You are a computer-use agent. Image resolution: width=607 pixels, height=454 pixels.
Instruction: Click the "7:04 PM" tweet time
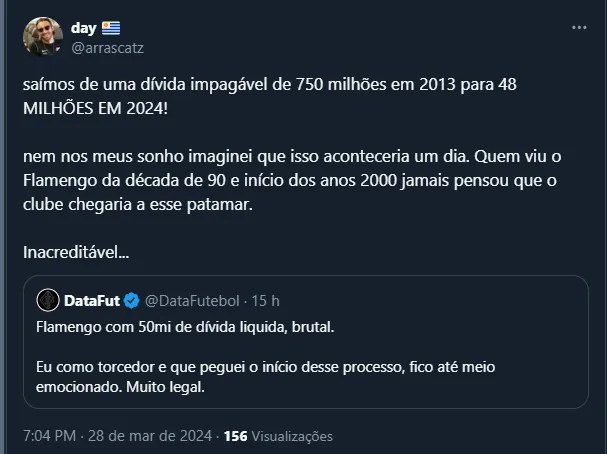pos(49,436)
